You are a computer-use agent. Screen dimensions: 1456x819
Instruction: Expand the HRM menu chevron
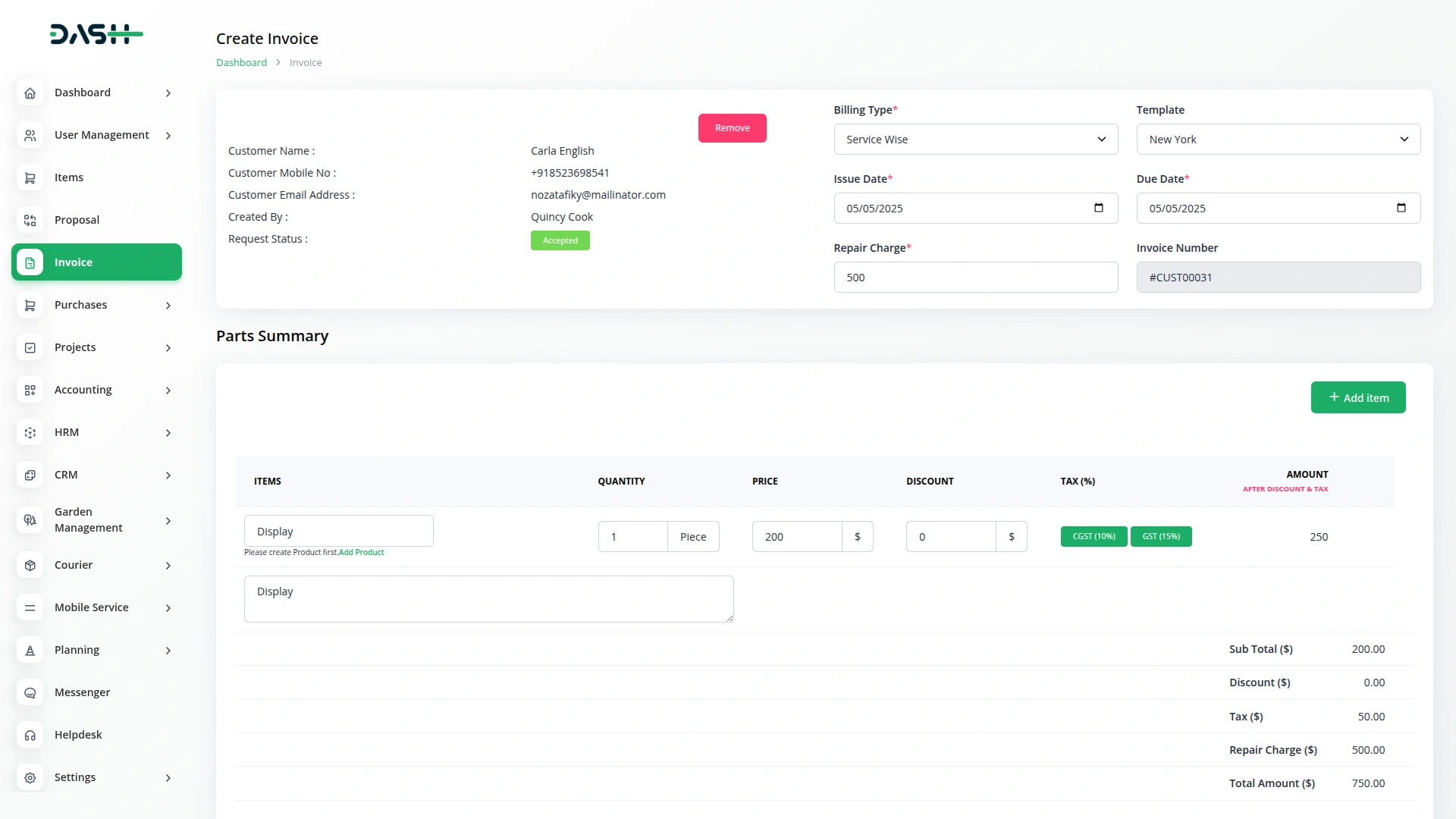pyautogui.click(x=168, y=433)
